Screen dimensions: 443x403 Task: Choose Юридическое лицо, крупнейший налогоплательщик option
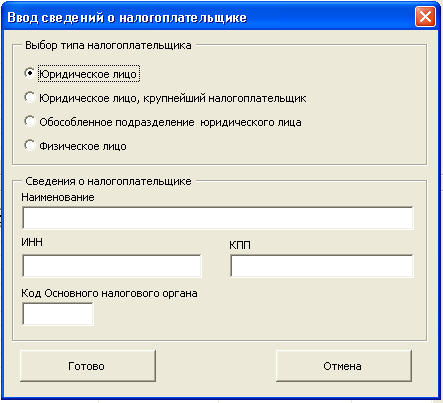(x=30, y=97)
